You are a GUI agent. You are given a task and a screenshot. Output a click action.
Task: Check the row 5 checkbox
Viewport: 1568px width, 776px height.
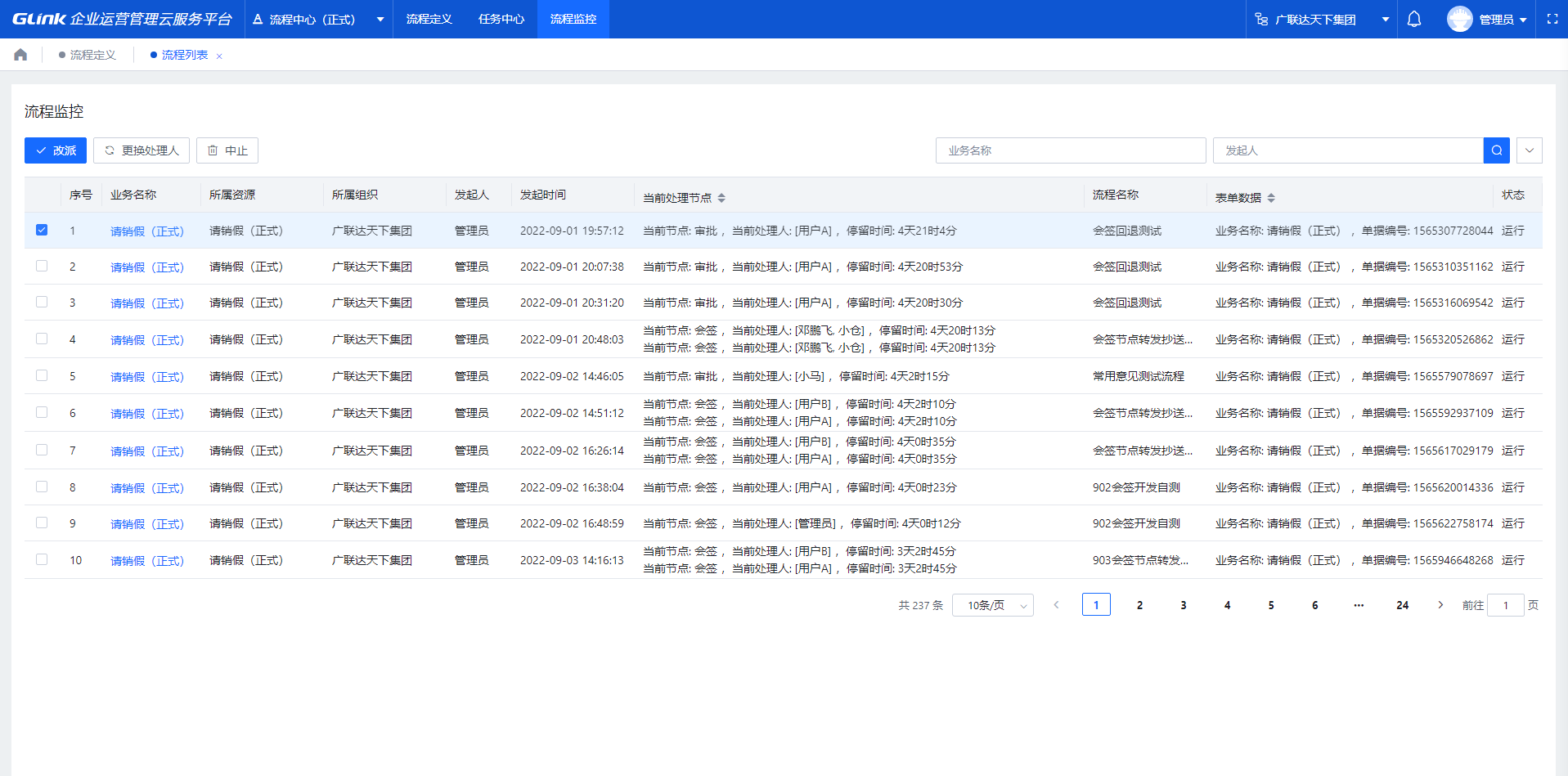[42, 375]
